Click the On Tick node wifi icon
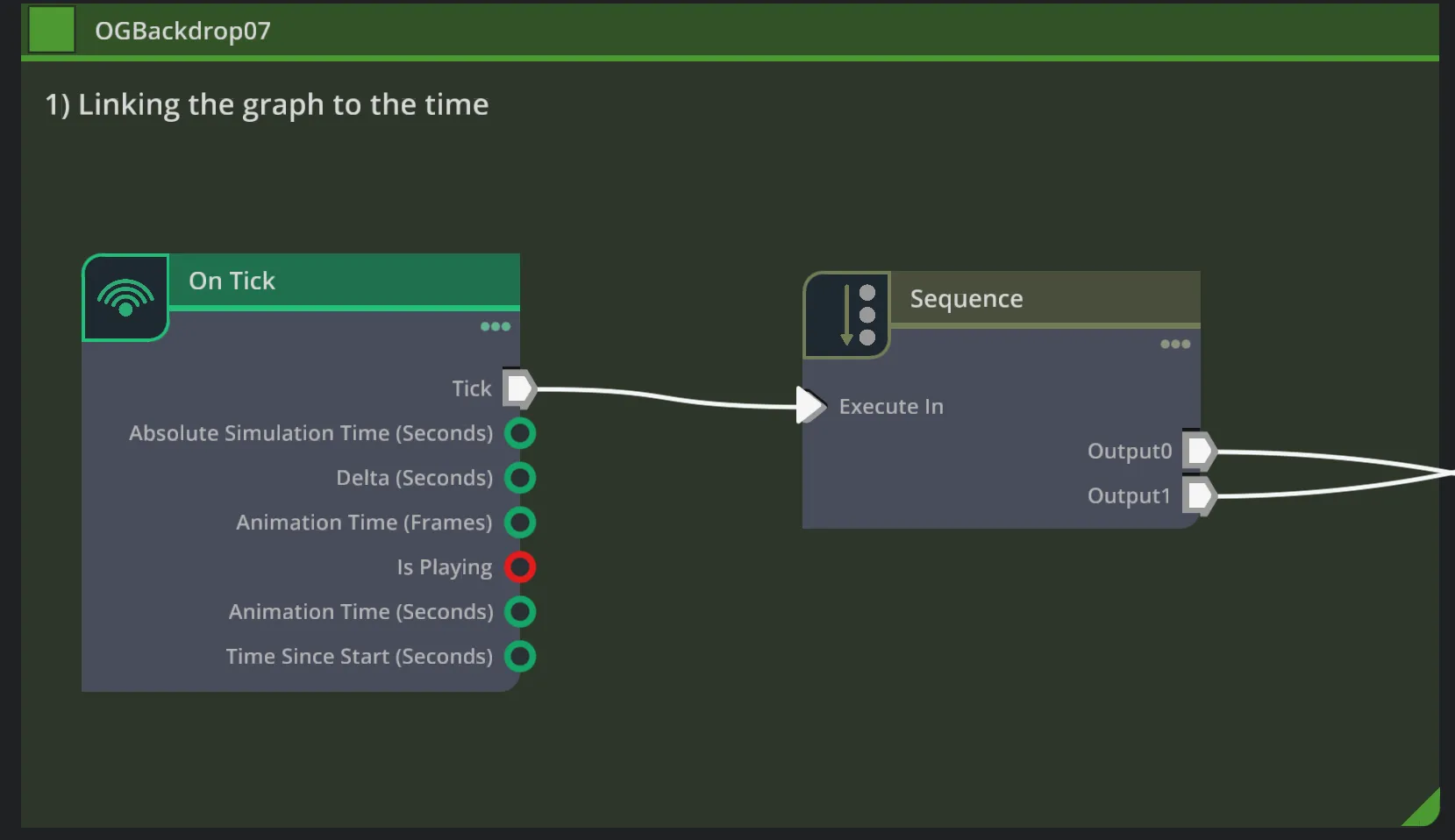This screenshot has width=1455, height=840. [125, 298]
